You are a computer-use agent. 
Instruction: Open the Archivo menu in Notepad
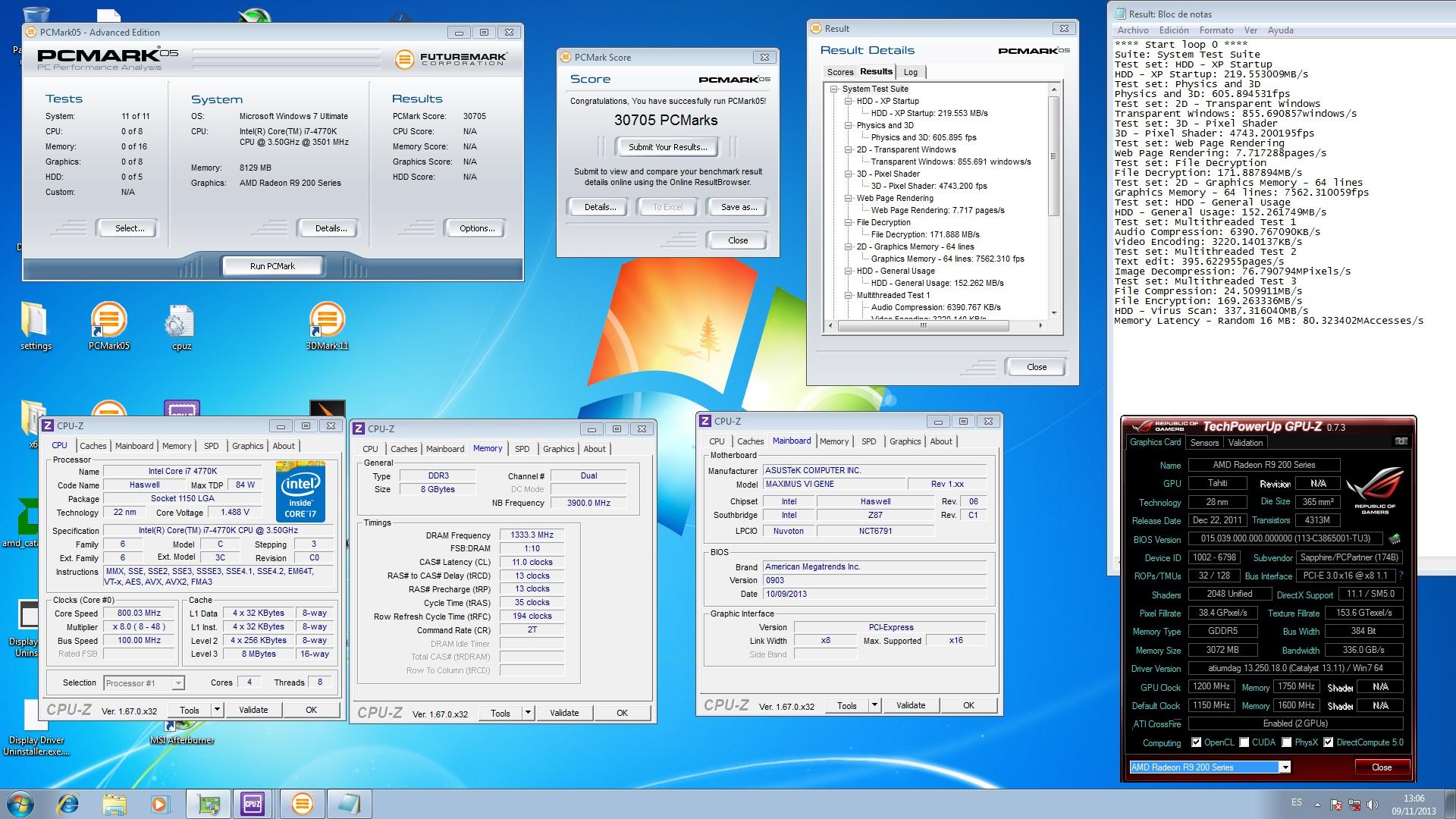coord(1133,30)
